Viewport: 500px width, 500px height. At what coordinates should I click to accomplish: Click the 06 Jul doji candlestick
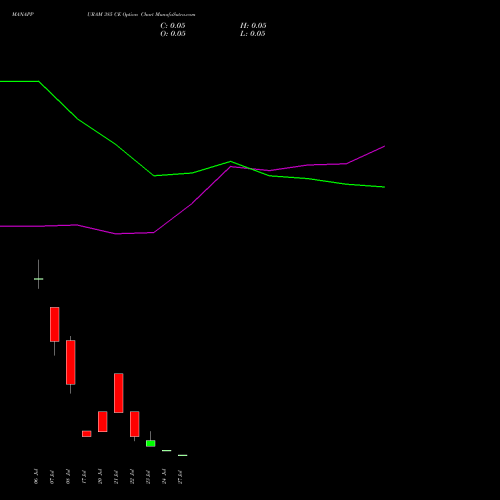pos(39,279)
